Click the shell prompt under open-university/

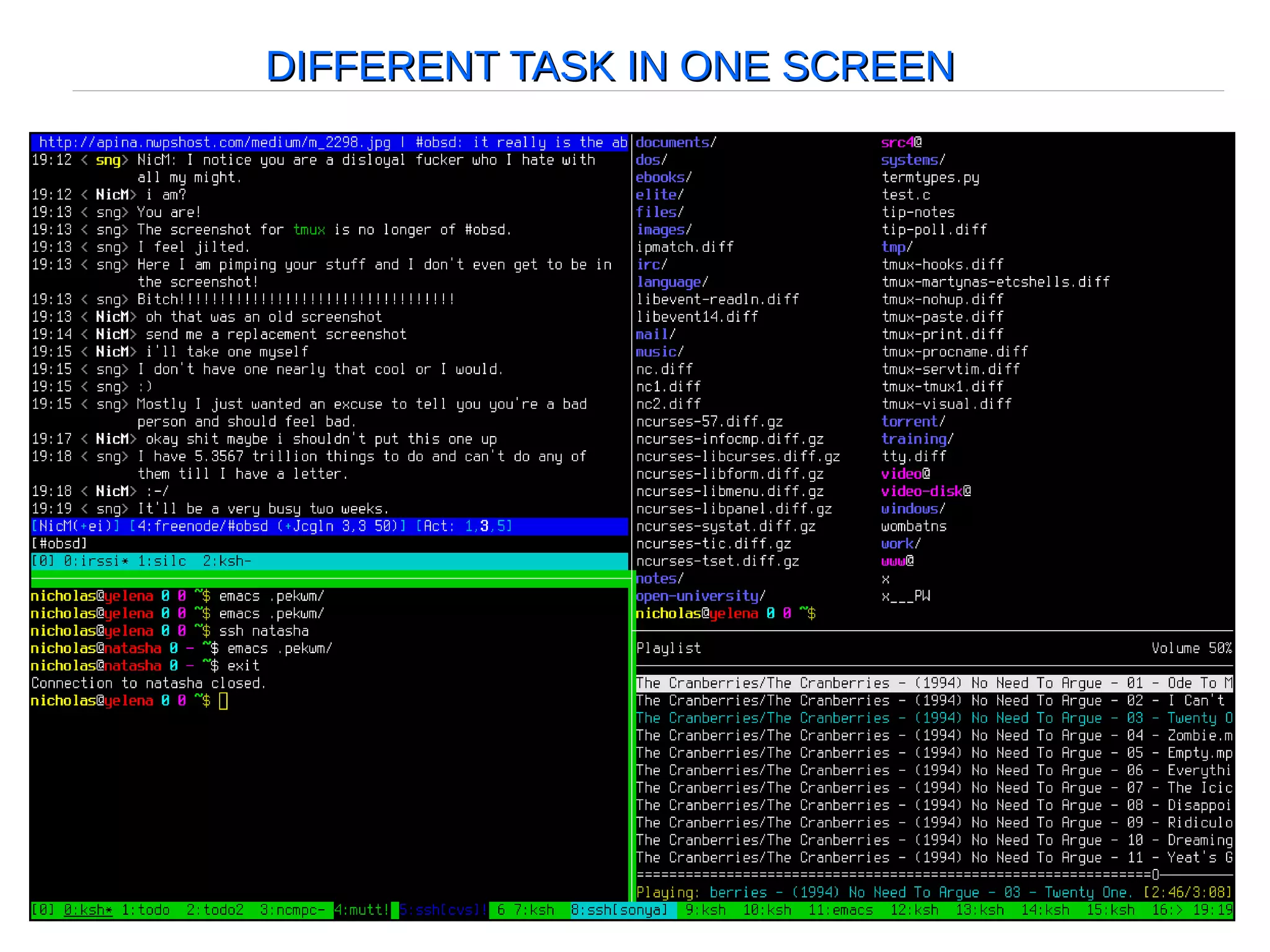click(726, 613)
